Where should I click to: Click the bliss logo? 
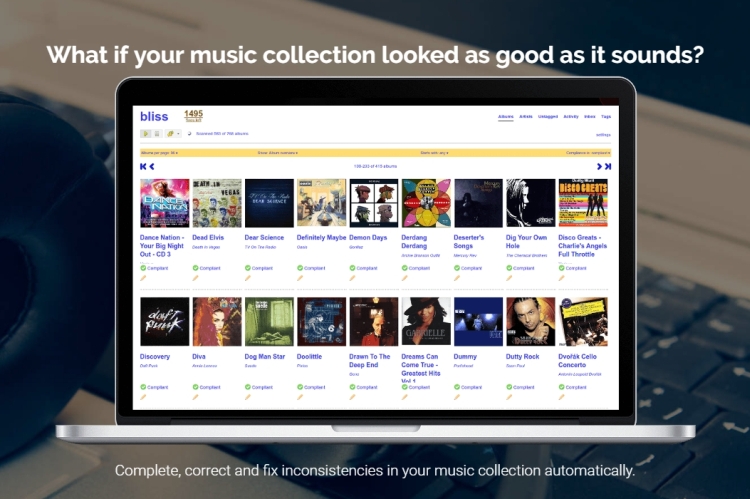[154, 116]
